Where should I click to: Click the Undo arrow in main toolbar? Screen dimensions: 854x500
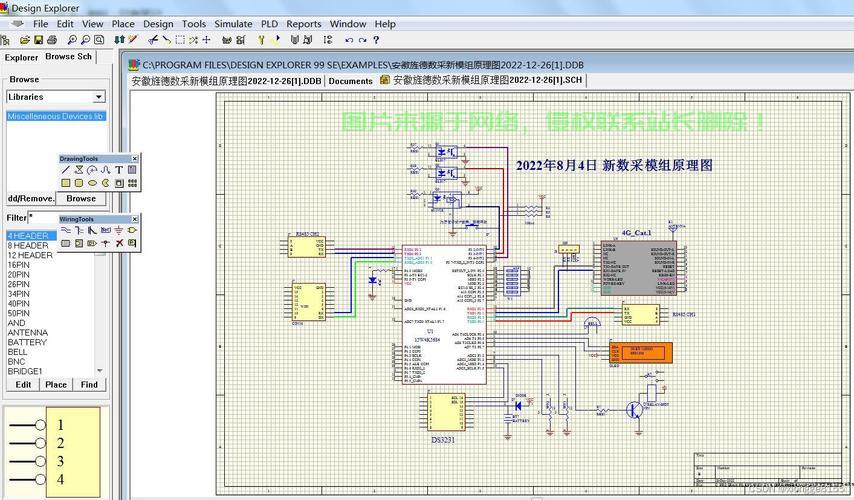coord(349,40)
